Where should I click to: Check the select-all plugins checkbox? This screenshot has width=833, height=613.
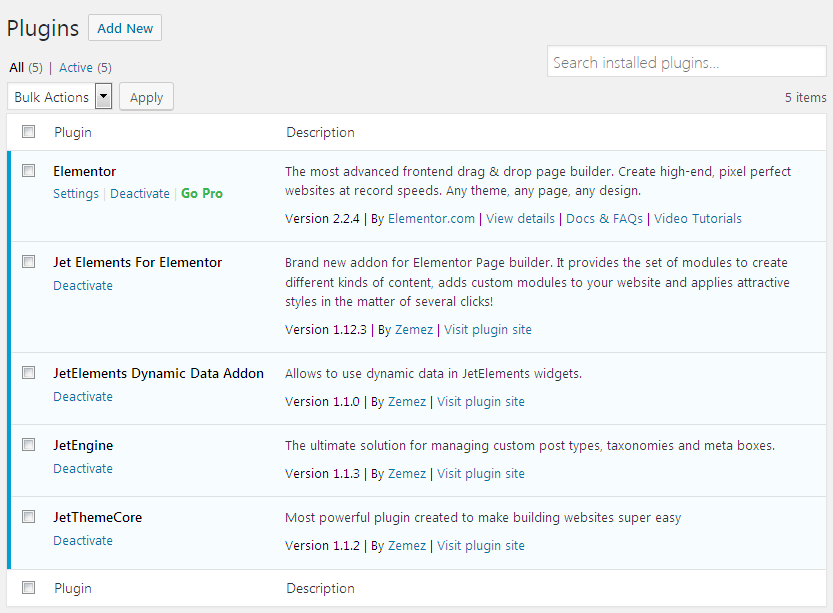(28, 131)
